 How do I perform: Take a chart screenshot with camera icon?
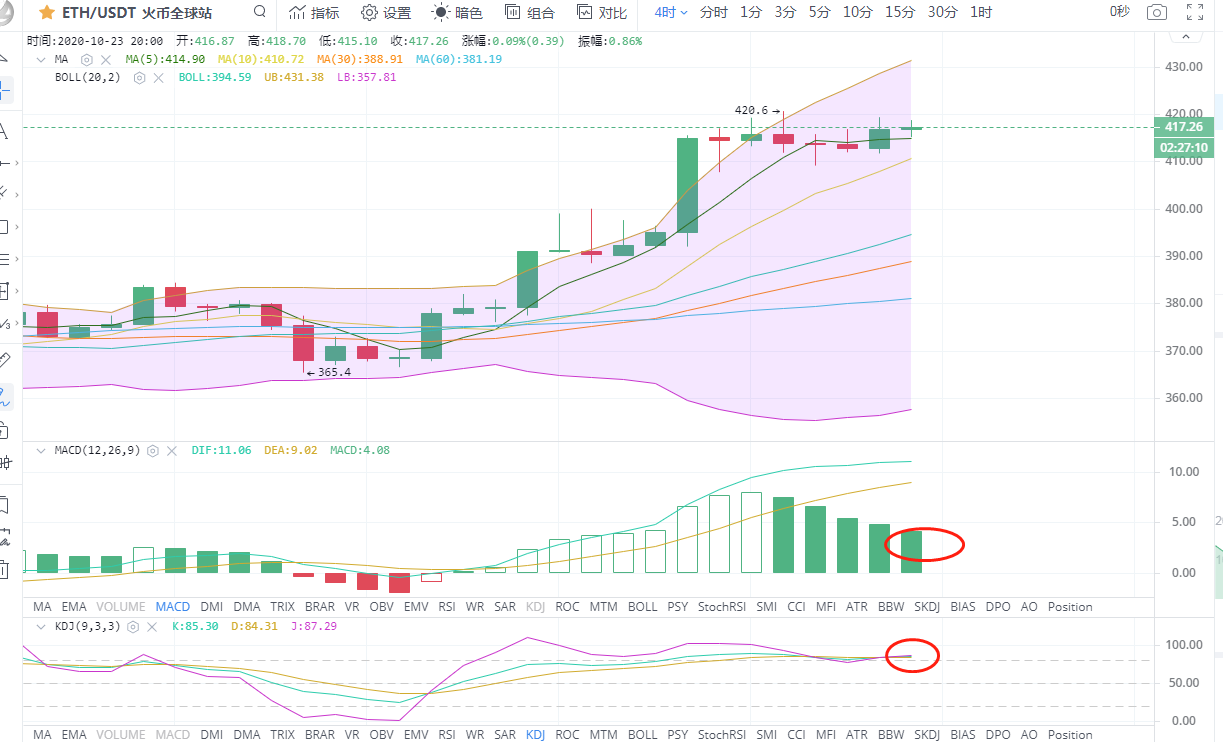click(1156, 13)
